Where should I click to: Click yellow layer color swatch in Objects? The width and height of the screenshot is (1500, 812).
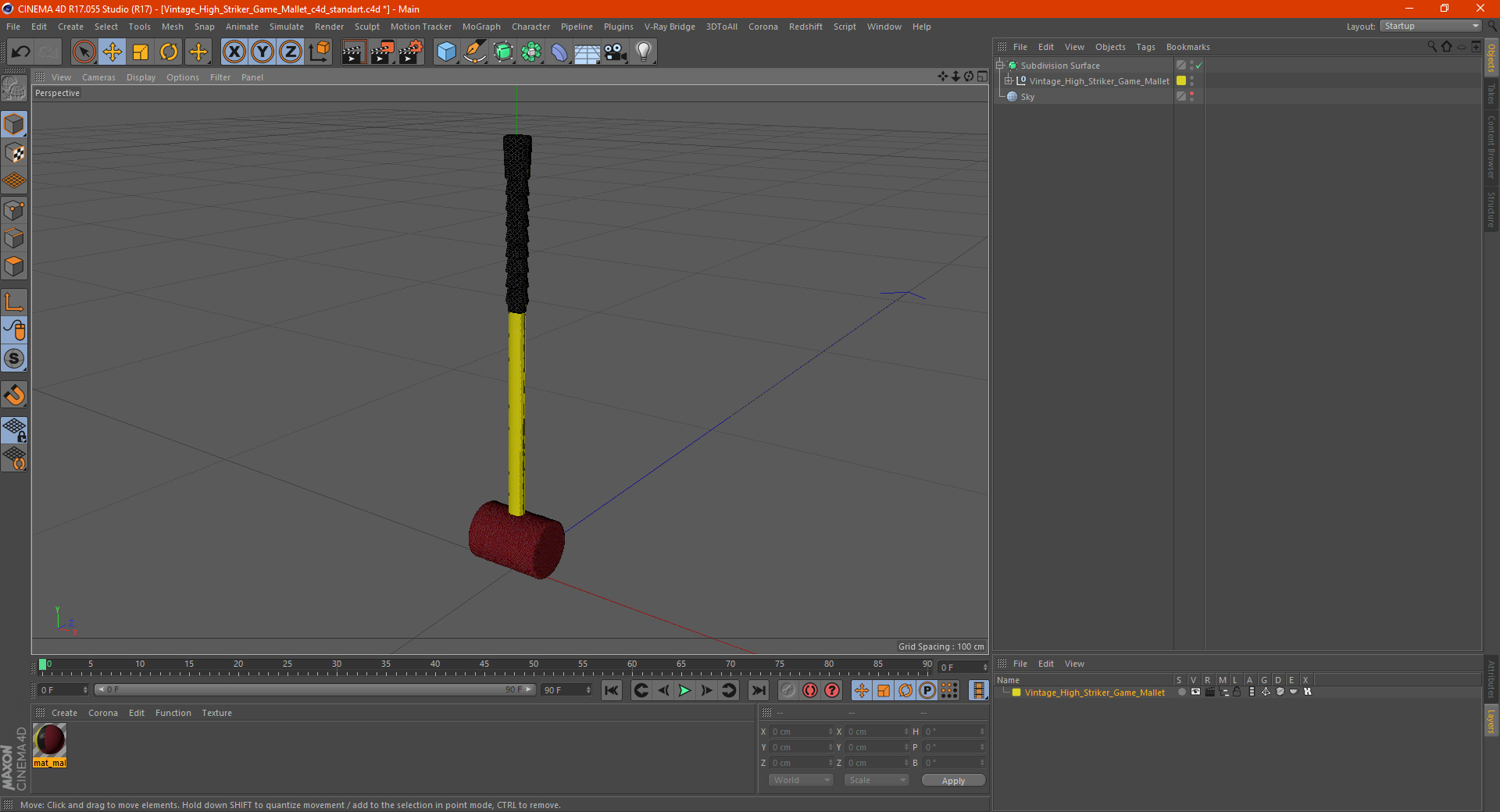click(x=1181, y=81)
